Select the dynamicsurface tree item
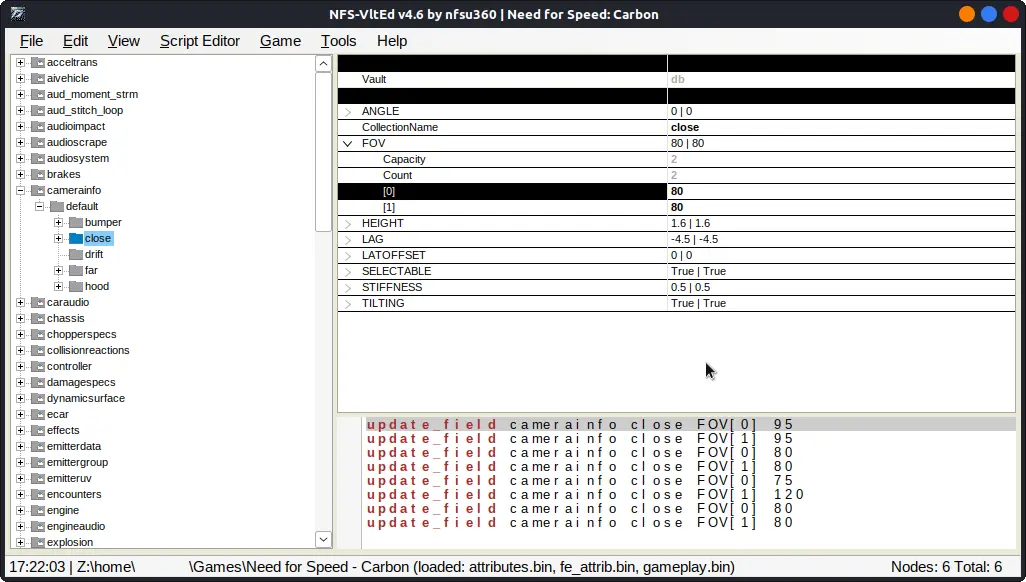Viewport: 1026px width, 582px height. pyautogui.click(x=86, y=398)
